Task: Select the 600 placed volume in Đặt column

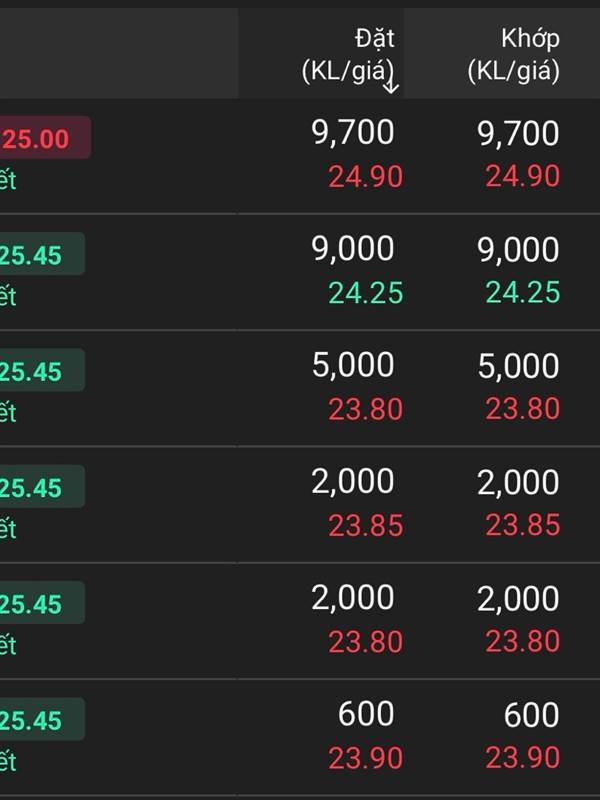Action: click(x=366, y=714)
